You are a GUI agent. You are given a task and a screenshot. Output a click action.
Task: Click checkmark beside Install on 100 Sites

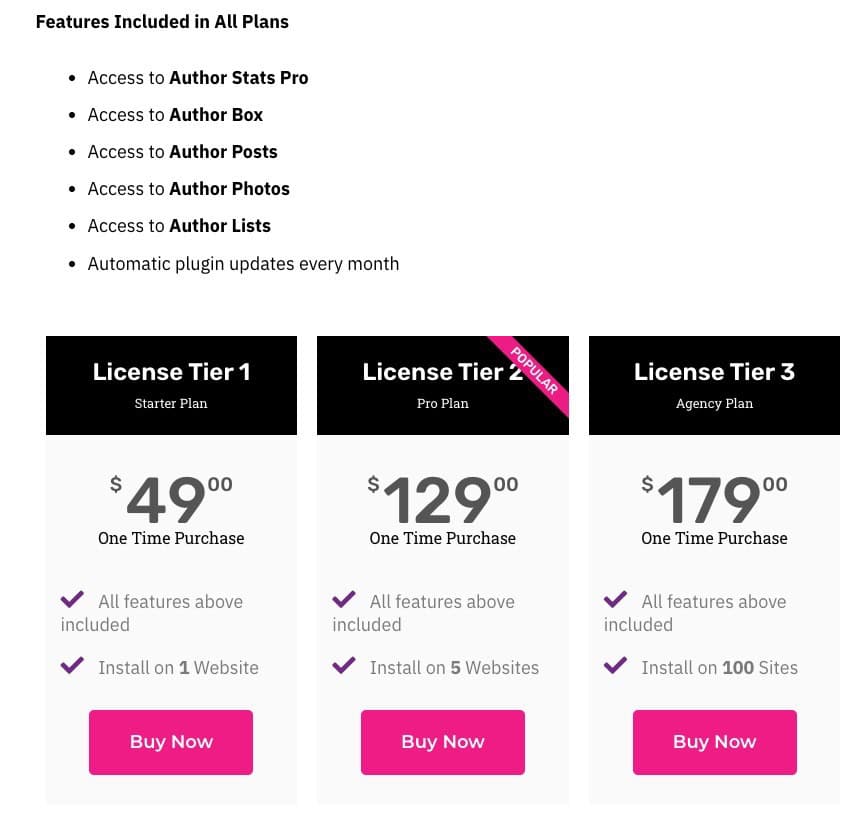[x=615, y=665]
